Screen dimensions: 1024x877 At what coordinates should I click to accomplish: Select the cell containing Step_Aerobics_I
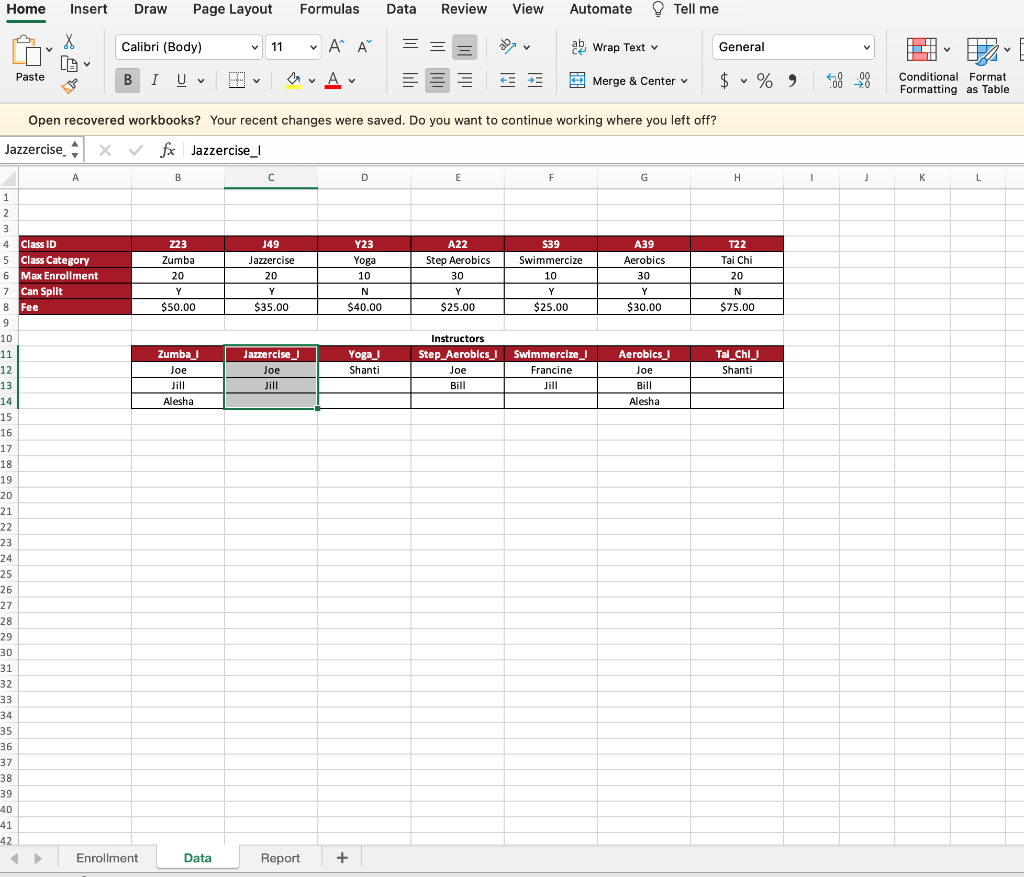click(x=457, y=354)
